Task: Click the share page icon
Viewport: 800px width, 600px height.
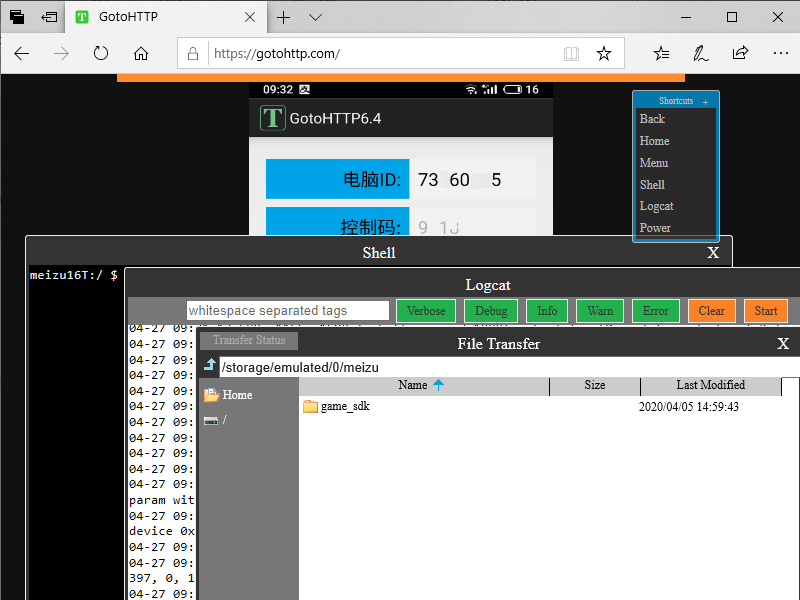Action: 740,54
